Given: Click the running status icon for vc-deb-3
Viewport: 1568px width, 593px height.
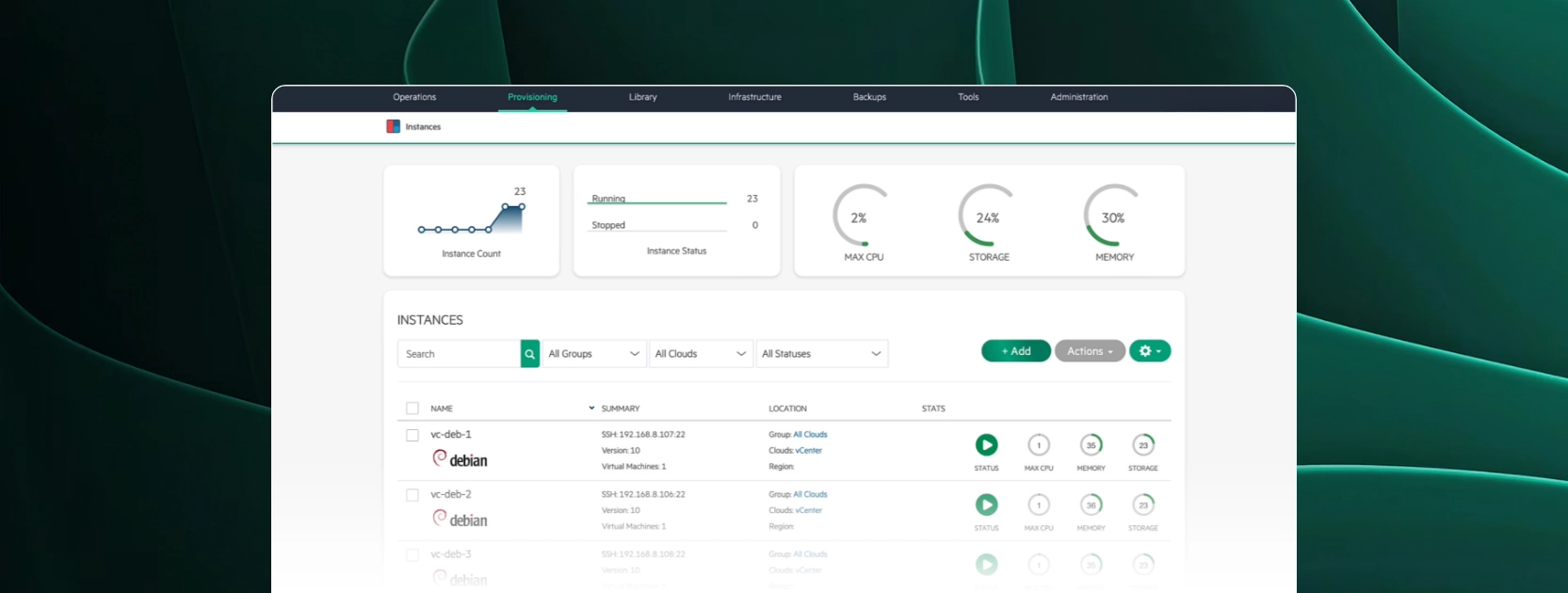Looking at the screenshot, I should tap(986, 565).
